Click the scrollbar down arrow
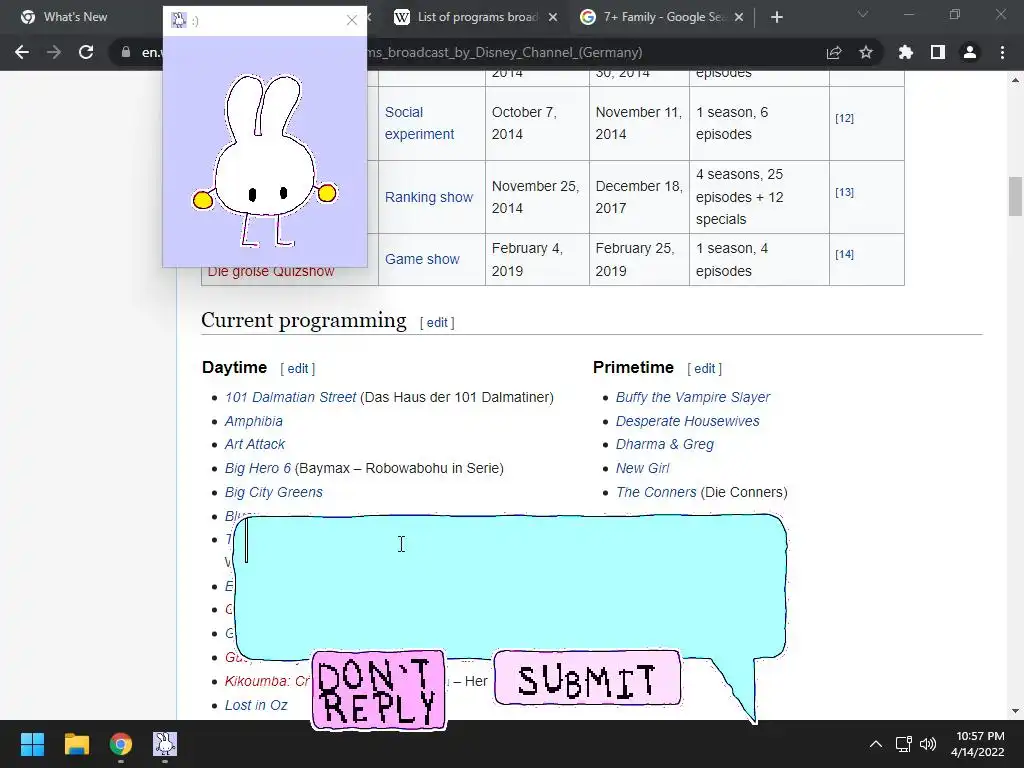This screenshot has height=768, width=1024. point(1015,711)
